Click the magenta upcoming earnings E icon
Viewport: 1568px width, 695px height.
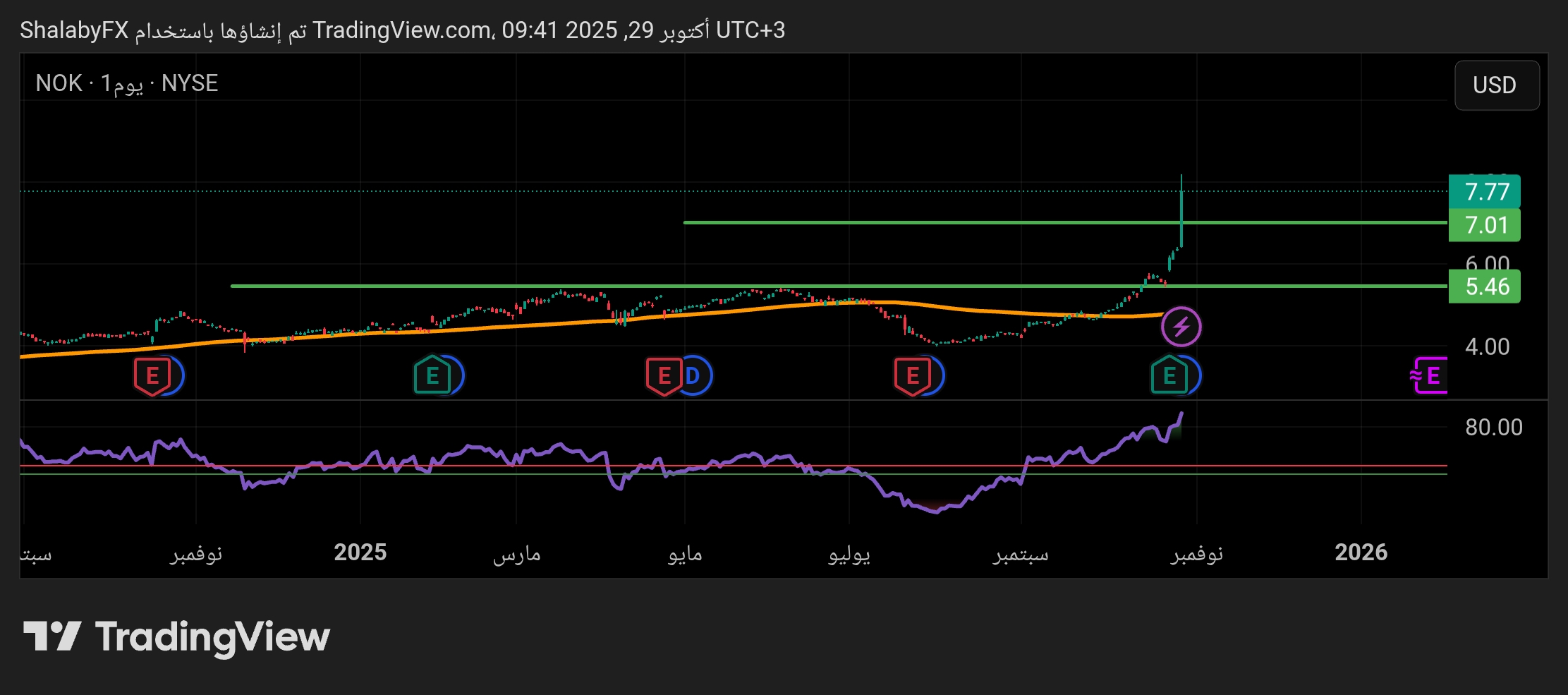[x=1430, y=375]
